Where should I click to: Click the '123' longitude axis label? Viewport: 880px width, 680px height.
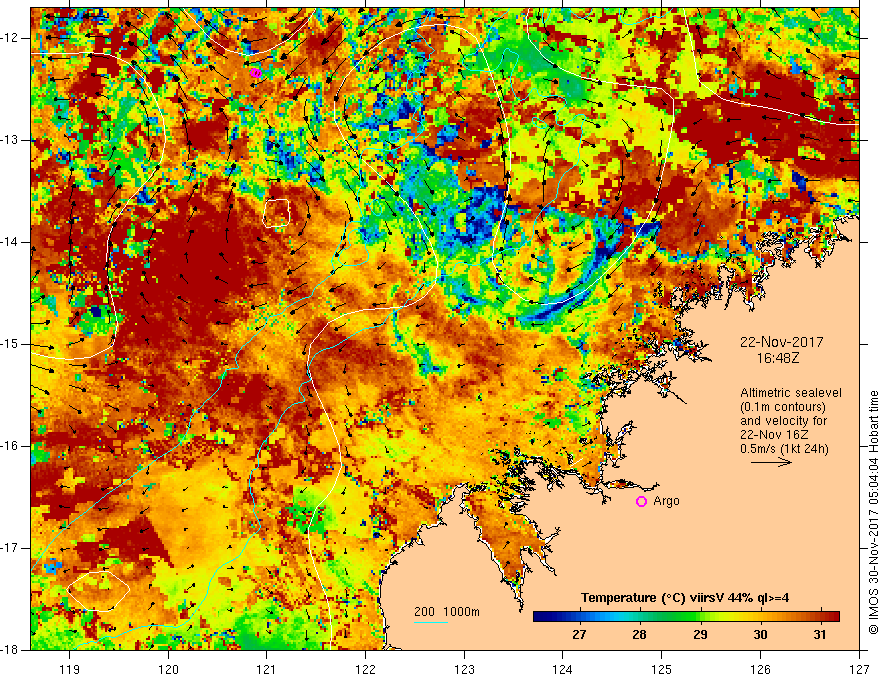pos(464,669)
